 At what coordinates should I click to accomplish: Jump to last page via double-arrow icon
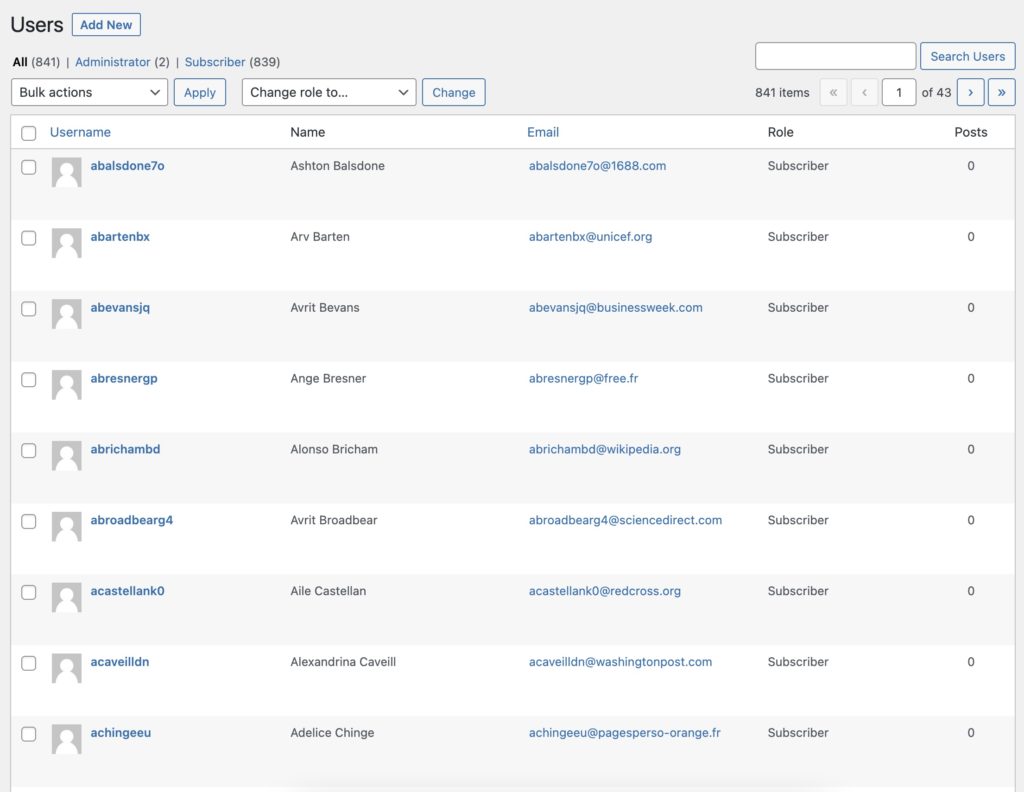[x=1002, y=91]
